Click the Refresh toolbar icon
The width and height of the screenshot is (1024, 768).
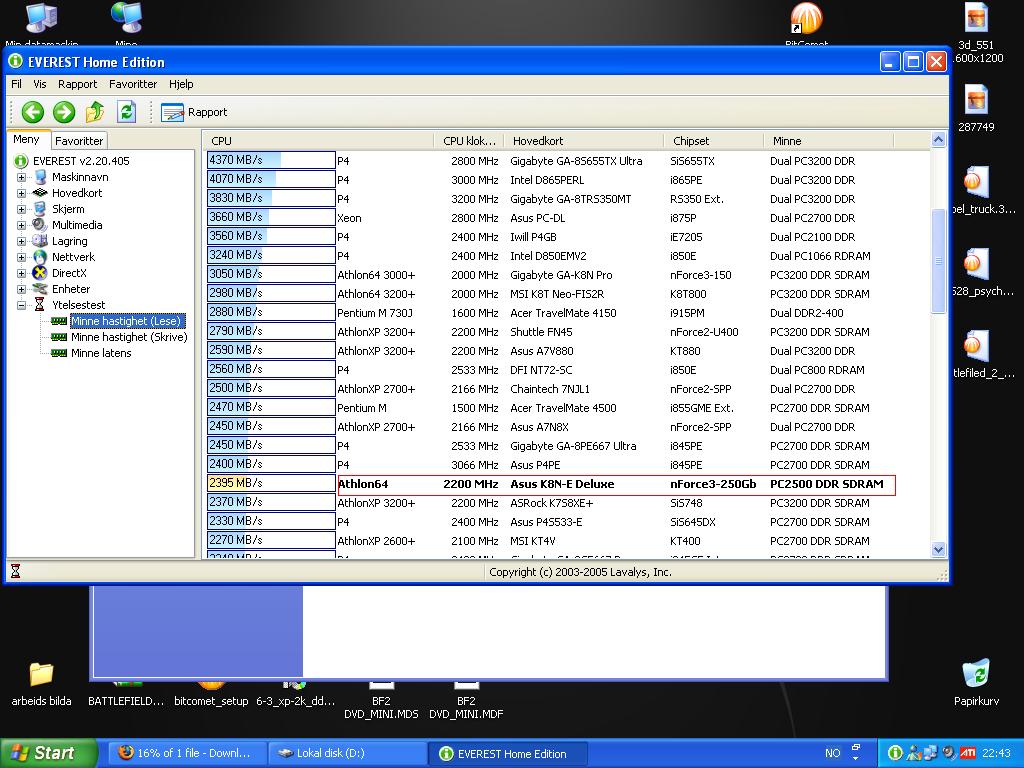pos(126,112)
